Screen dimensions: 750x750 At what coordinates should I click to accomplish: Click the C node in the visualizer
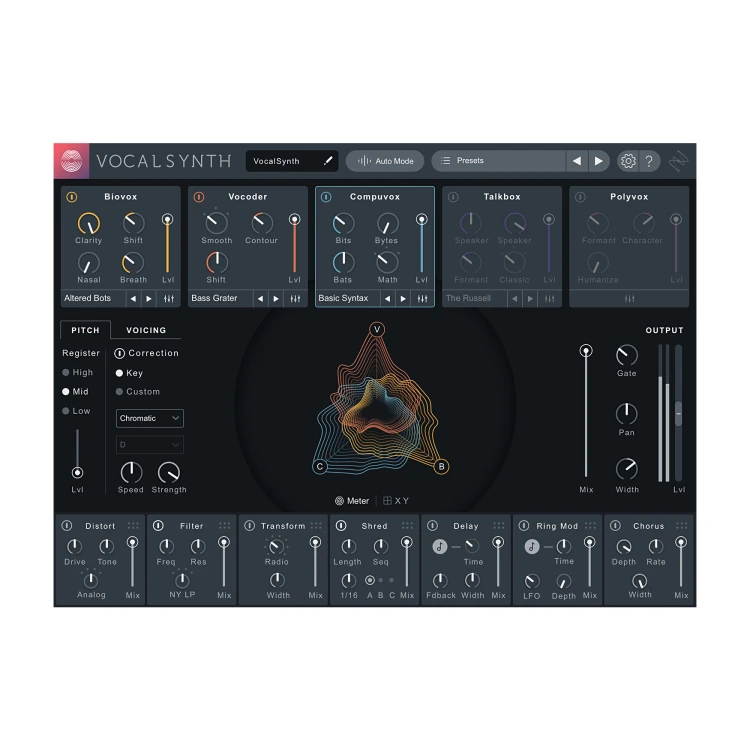[x=320, y=466]
